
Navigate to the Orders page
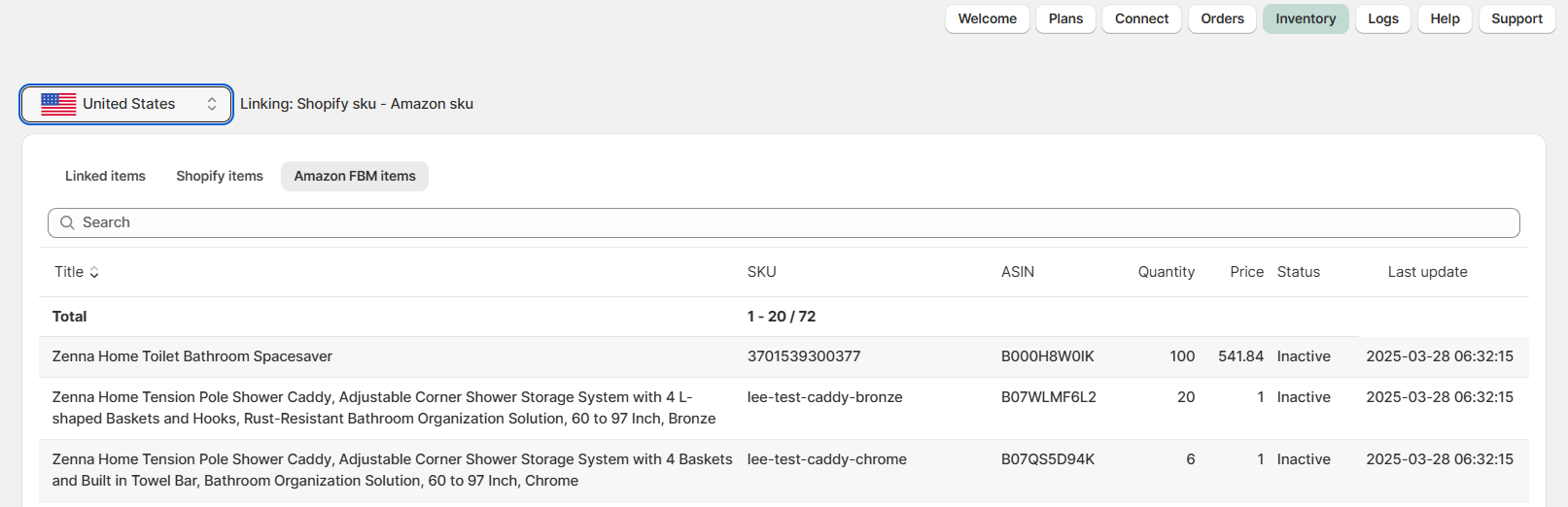pos(1222,18)
